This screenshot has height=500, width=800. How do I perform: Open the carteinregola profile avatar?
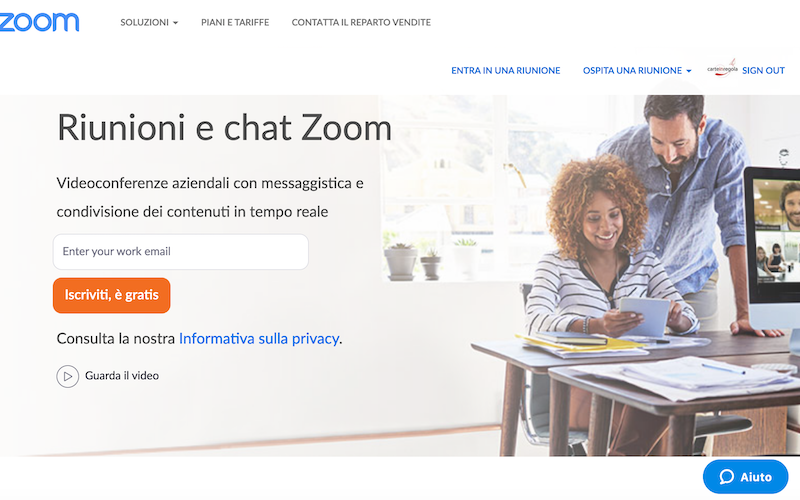[x=722, y=68]
